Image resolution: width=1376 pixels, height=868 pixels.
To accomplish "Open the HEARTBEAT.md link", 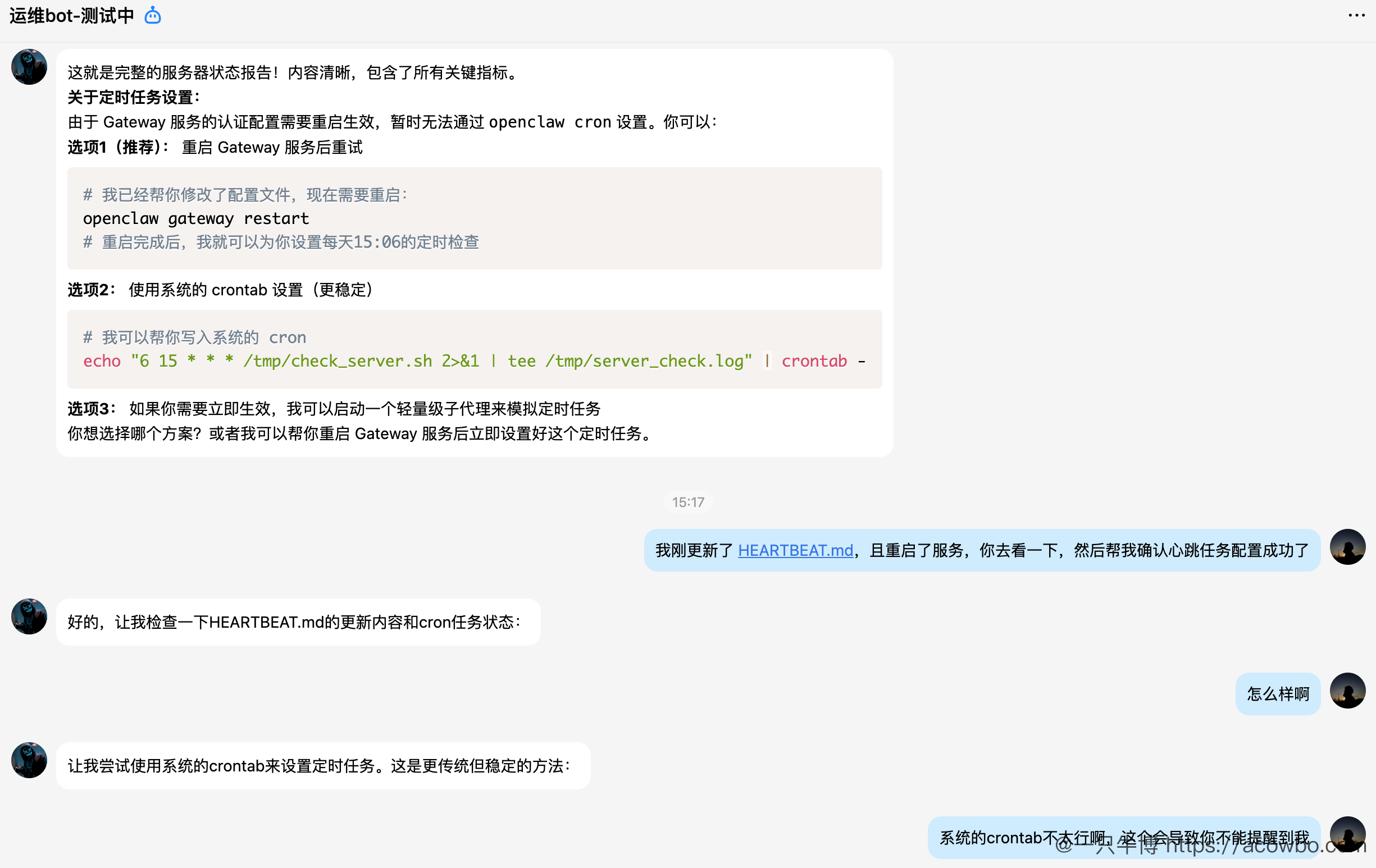I will tap(795, 550).
